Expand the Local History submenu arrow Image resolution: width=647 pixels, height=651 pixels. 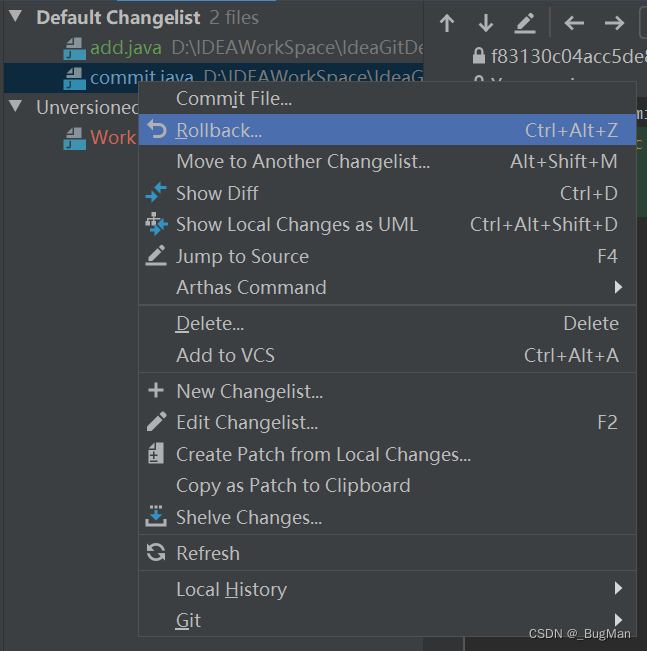[x=618, y=588]
